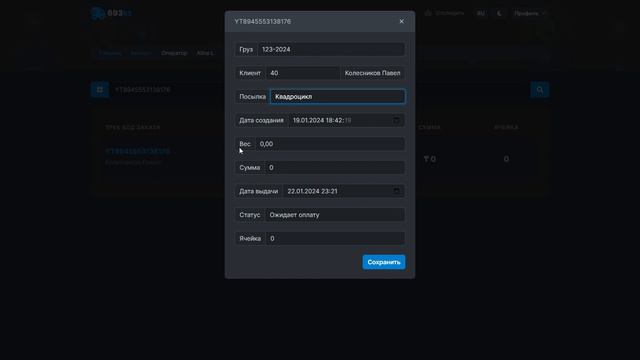Click the Статус label

point(250,215)
